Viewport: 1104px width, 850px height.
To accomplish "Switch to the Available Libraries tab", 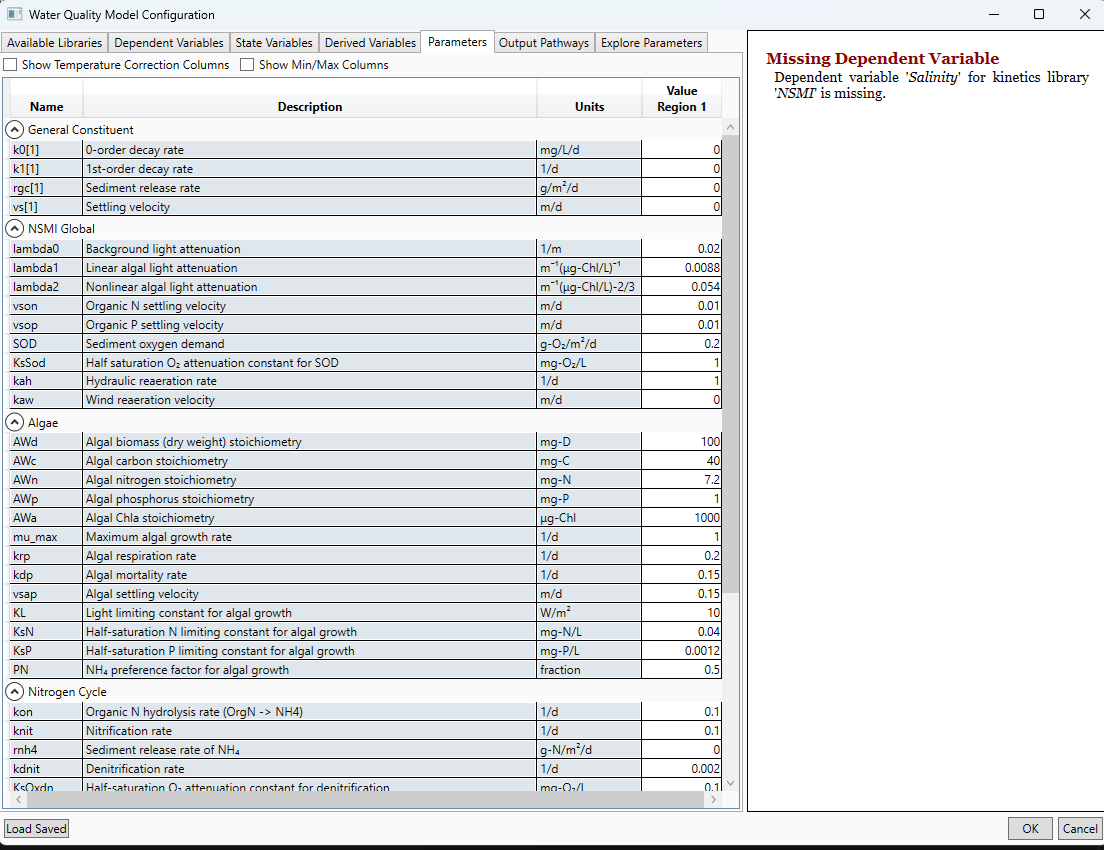I will point(54,43).
